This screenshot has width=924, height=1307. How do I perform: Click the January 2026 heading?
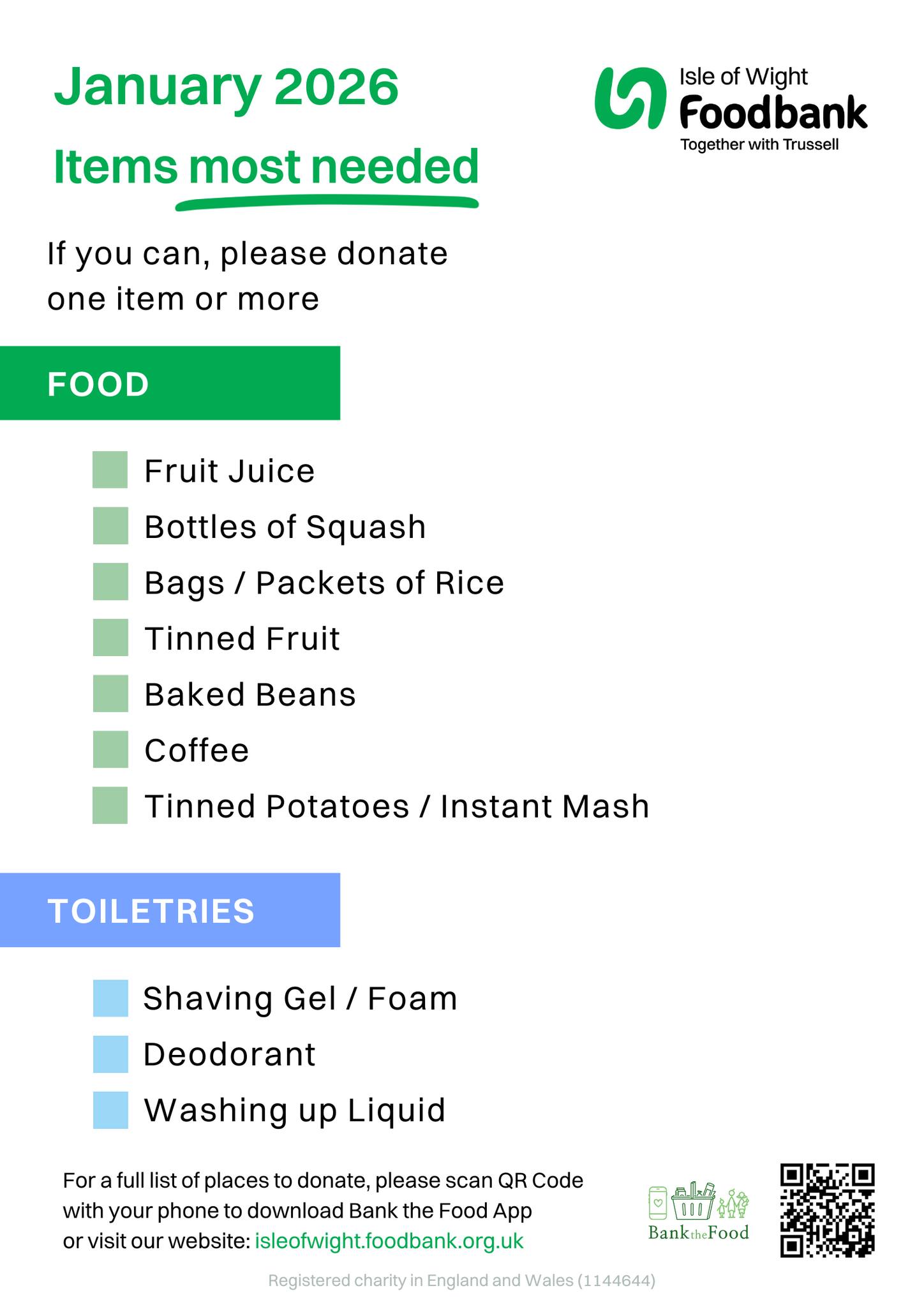(227, 87)
